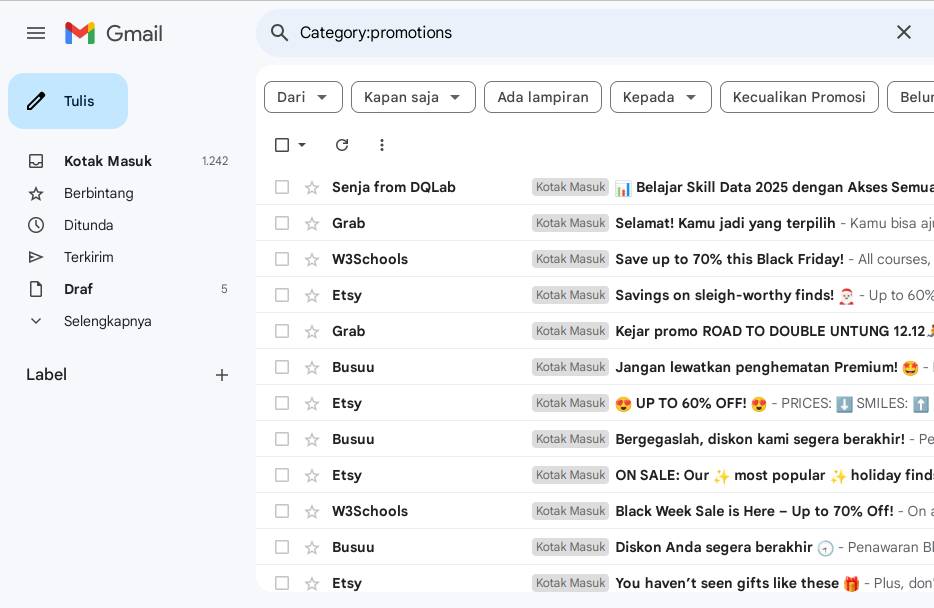
Task: Star the Etsy 'You haven't seen gifts' email
Action: pyautogui.click(x=312, y=584)
